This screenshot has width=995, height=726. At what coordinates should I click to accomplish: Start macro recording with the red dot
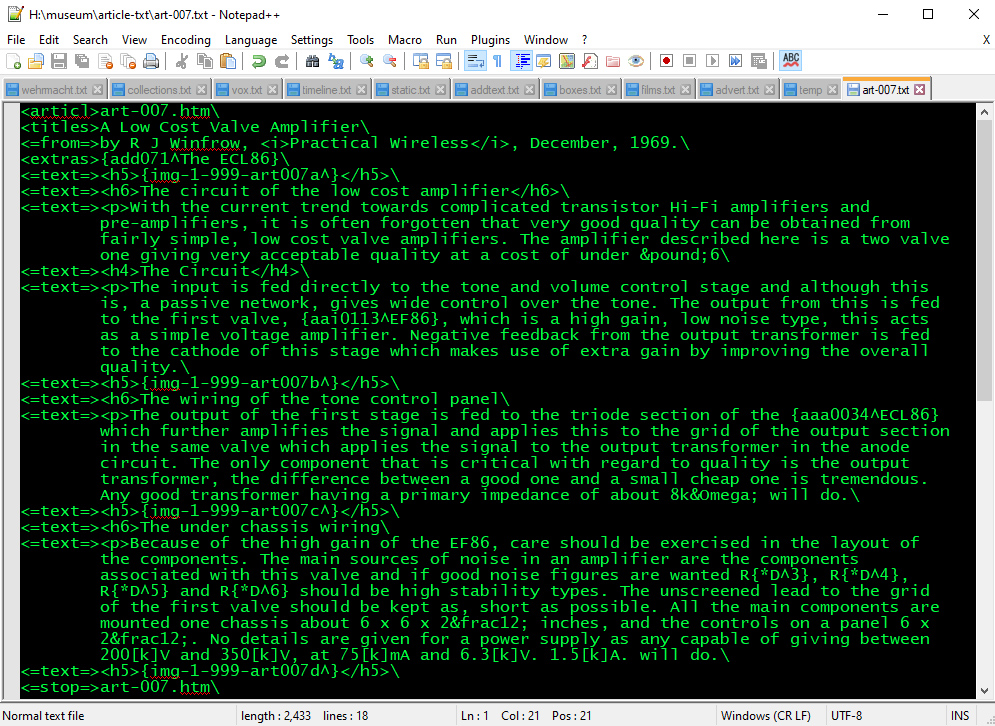[666, 61]
